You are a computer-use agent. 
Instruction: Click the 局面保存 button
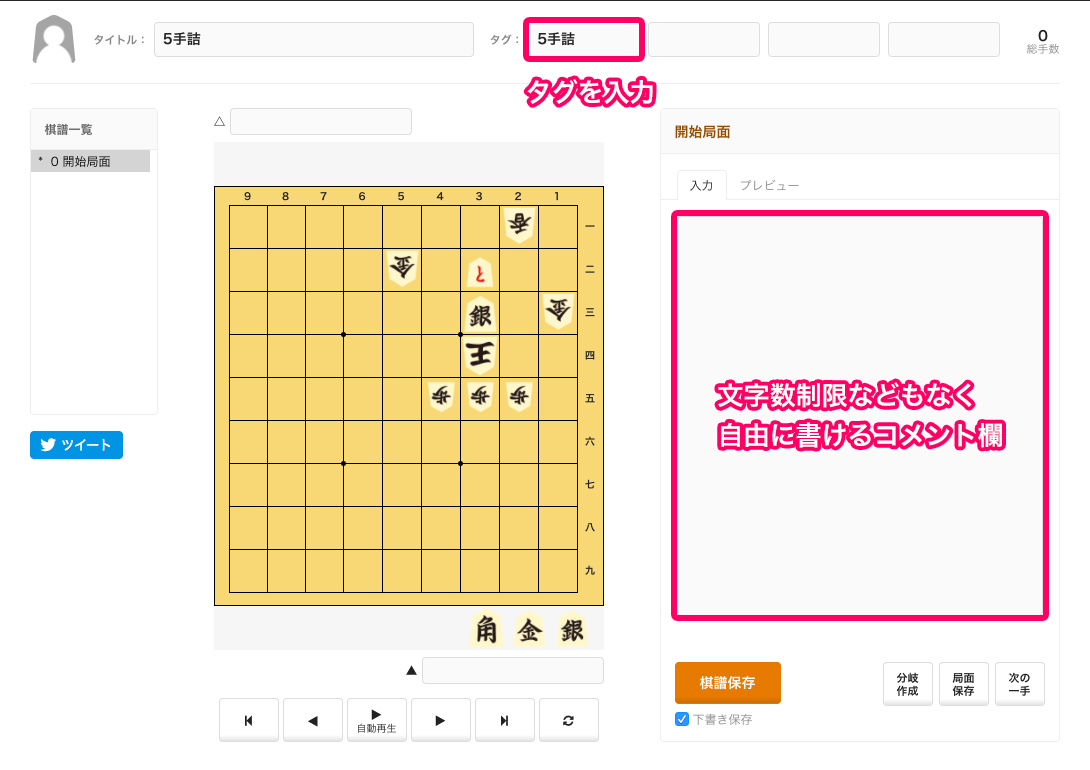coord(963,684)
